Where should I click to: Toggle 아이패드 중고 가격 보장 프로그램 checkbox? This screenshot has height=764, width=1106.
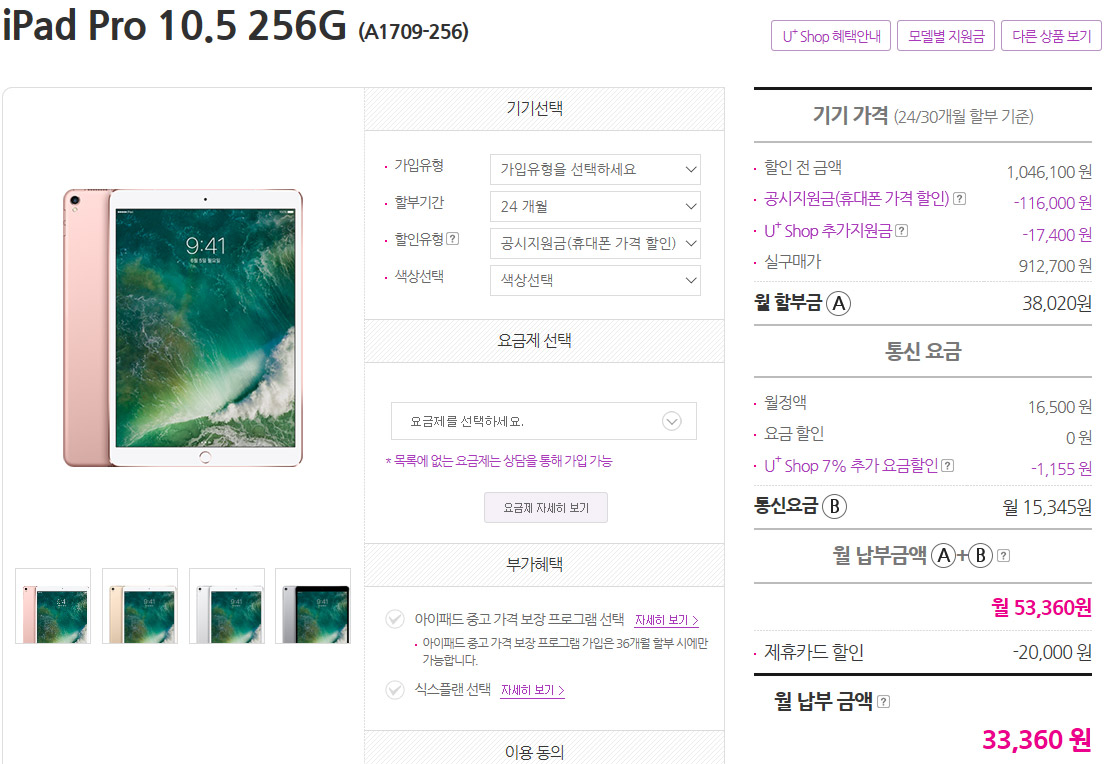pyautogui.click(x=395, y=619)
